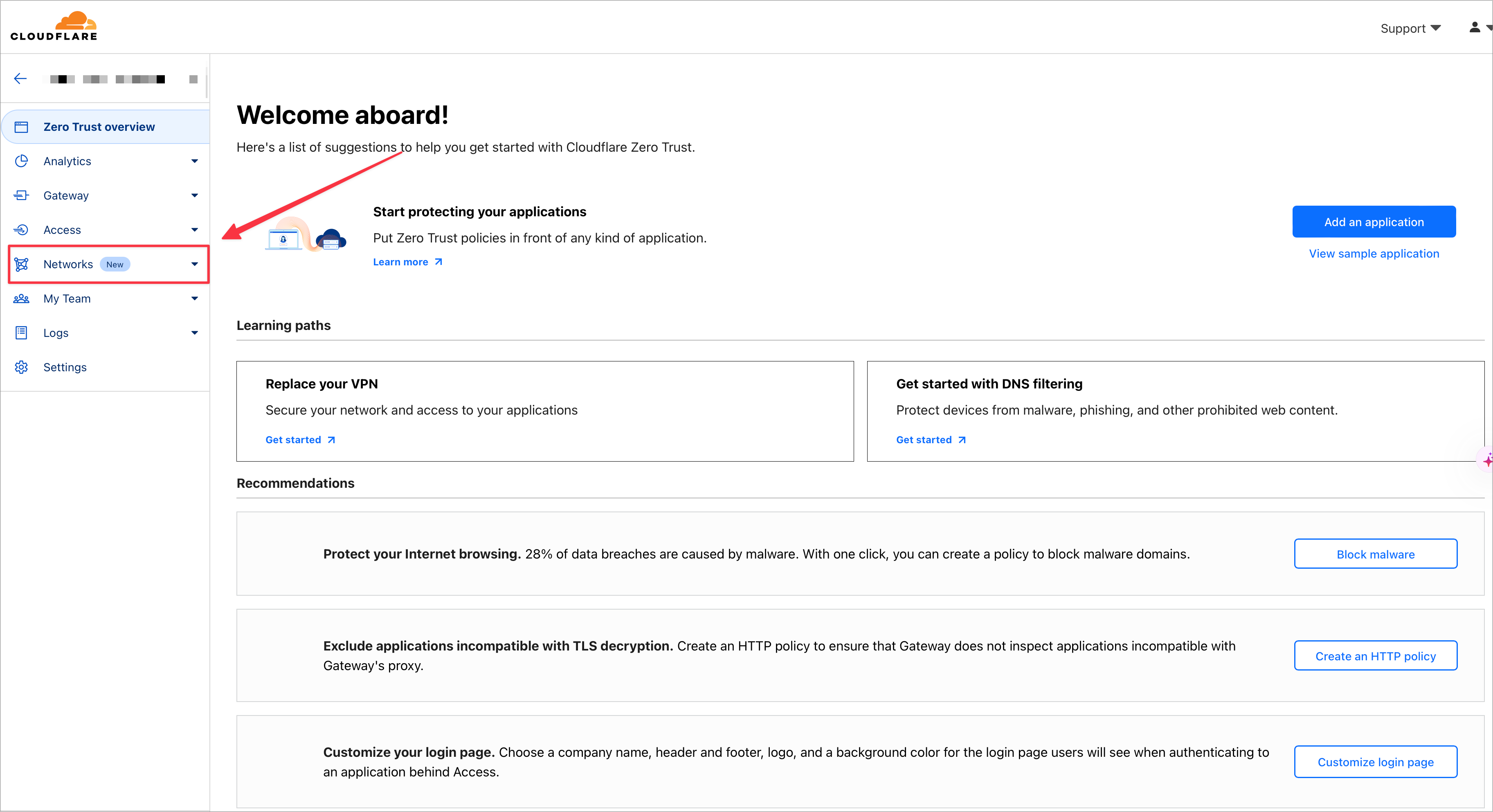Click the Add an application button

click(1374, 222)
